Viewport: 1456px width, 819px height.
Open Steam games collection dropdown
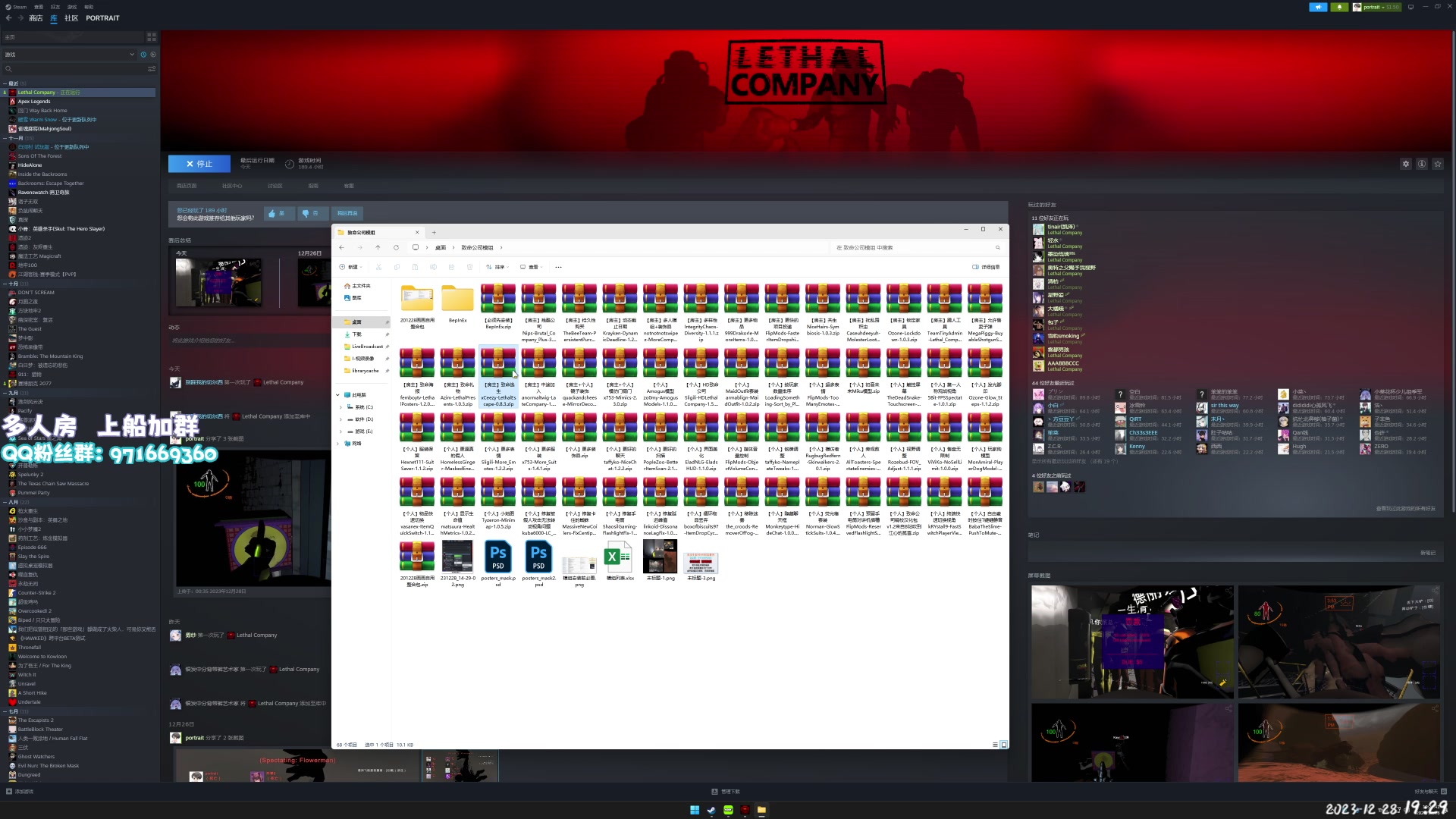click(x=68, y=55)
